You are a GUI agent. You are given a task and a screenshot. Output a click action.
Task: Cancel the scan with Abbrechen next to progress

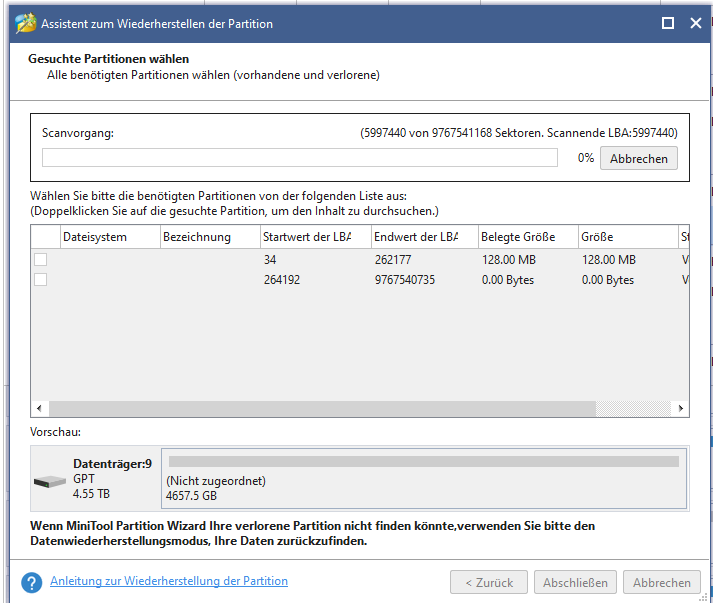click(x=638, y=158)
